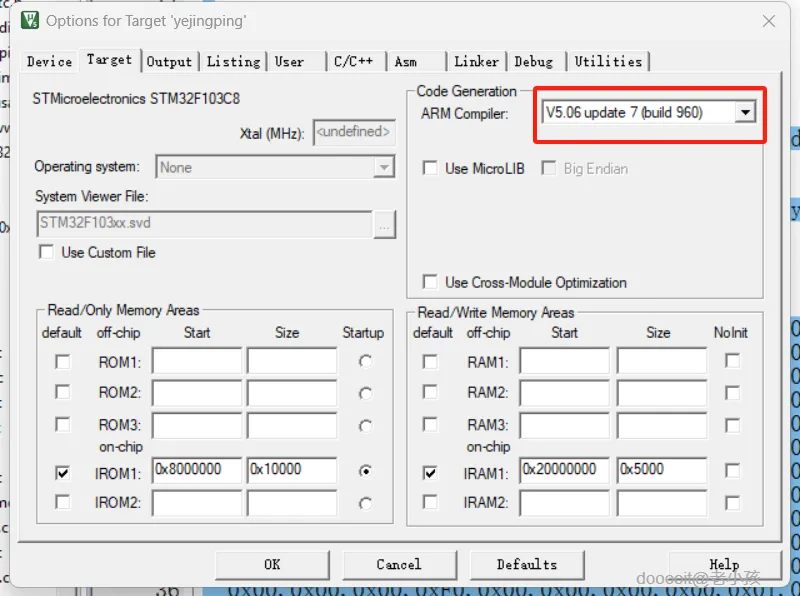Toggle Big Endian checkbox
The height and width of the screenshot is (596, 800).
(549, 168)
